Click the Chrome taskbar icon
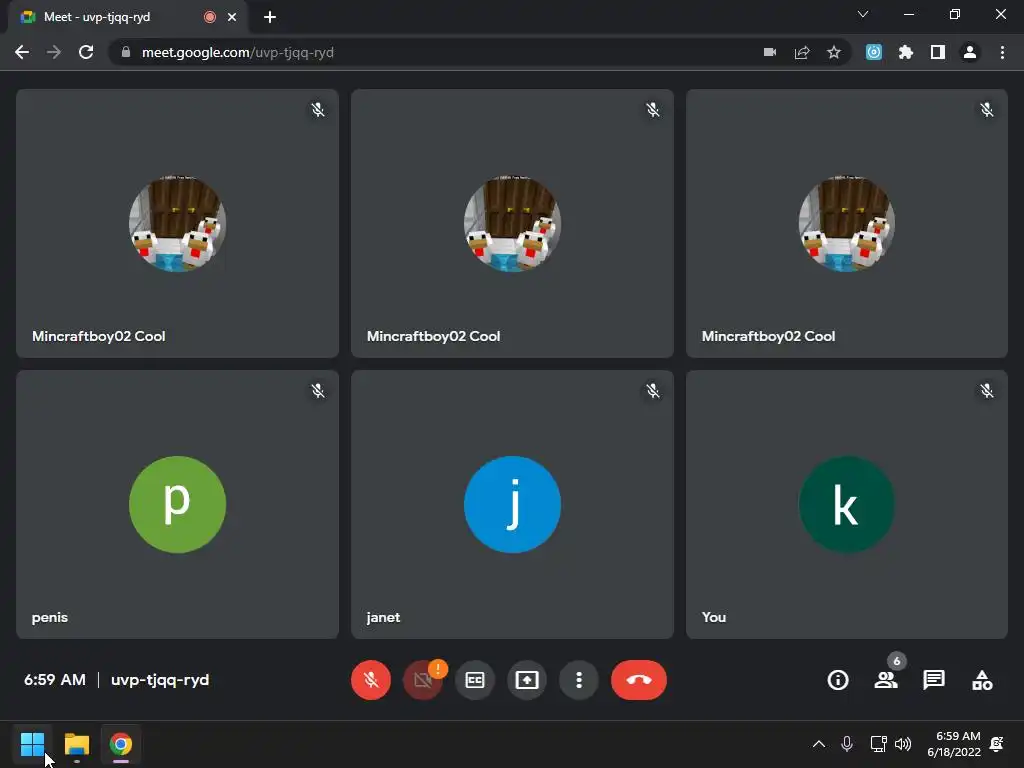This screenshot has height=768, width=1024. tap(121, 744)
